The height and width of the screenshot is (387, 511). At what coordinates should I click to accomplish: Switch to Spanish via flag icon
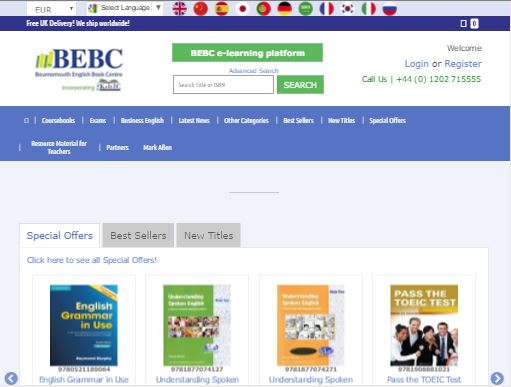click(222, 9)
